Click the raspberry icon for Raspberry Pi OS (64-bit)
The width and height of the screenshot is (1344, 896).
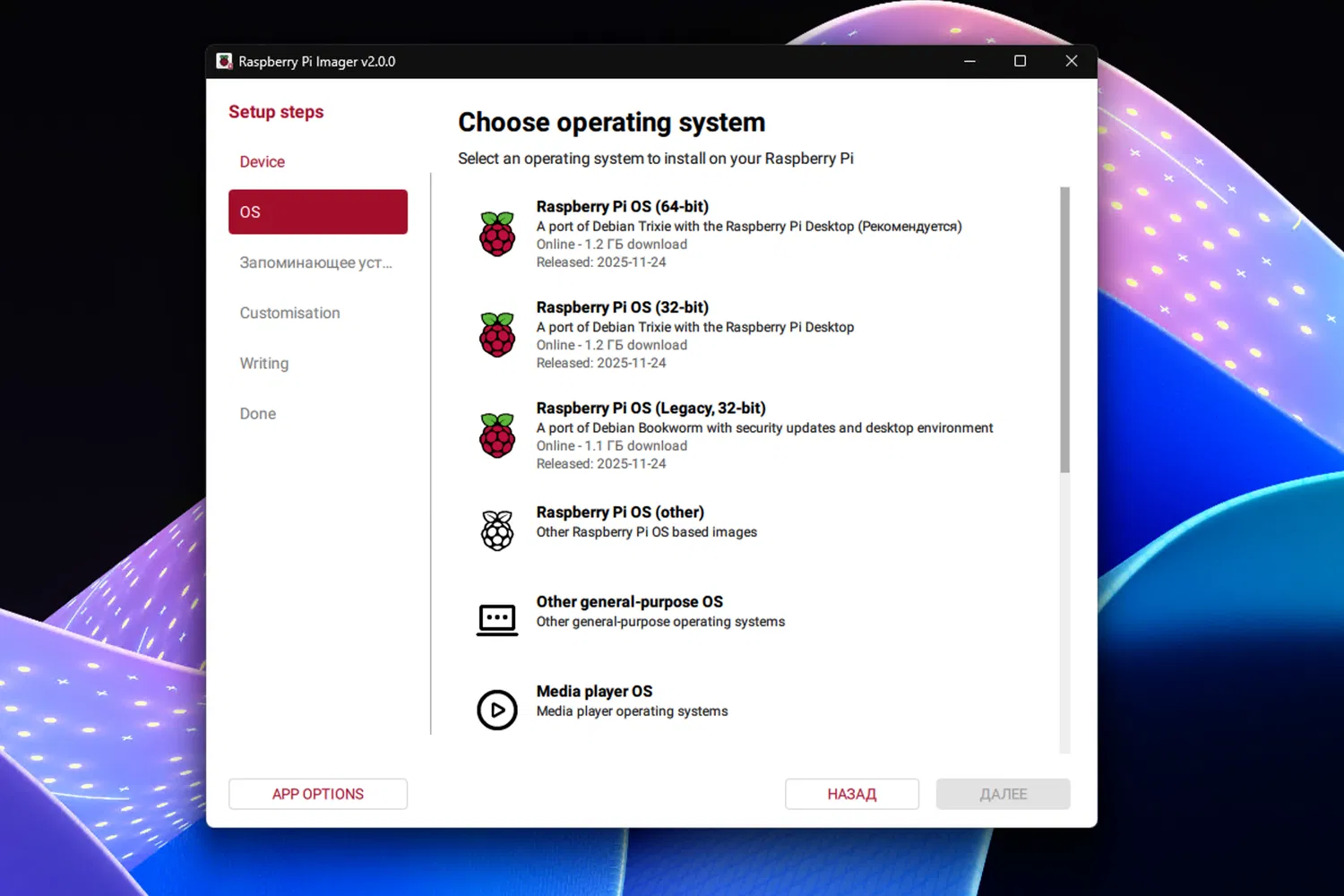(497, 234)
